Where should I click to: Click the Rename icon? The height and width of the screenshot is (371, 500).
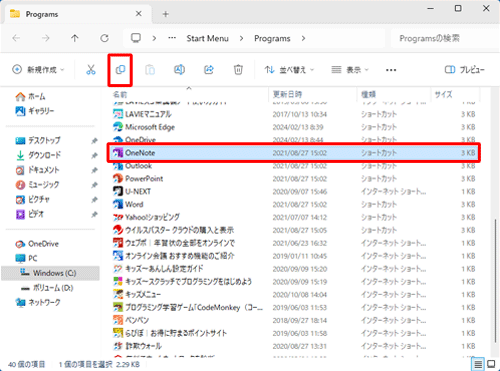(x=179, y=70)
